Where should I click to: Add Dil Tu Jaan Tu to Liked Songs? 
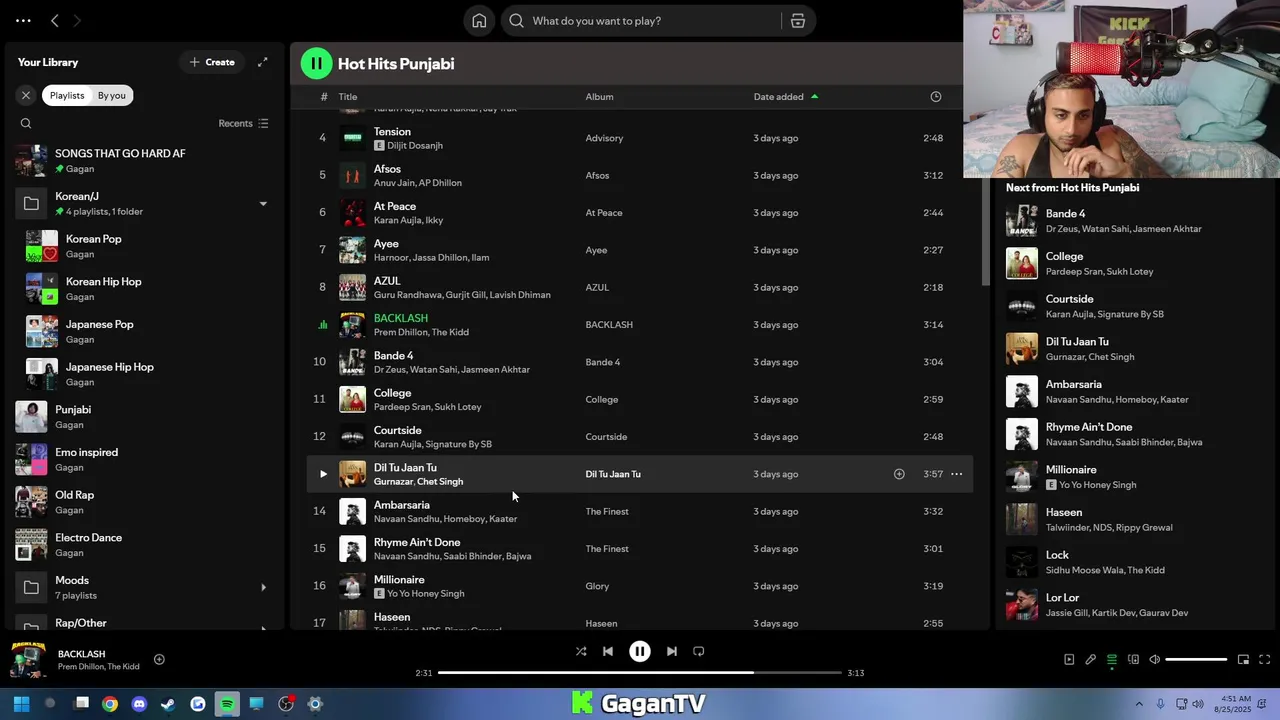899,474
